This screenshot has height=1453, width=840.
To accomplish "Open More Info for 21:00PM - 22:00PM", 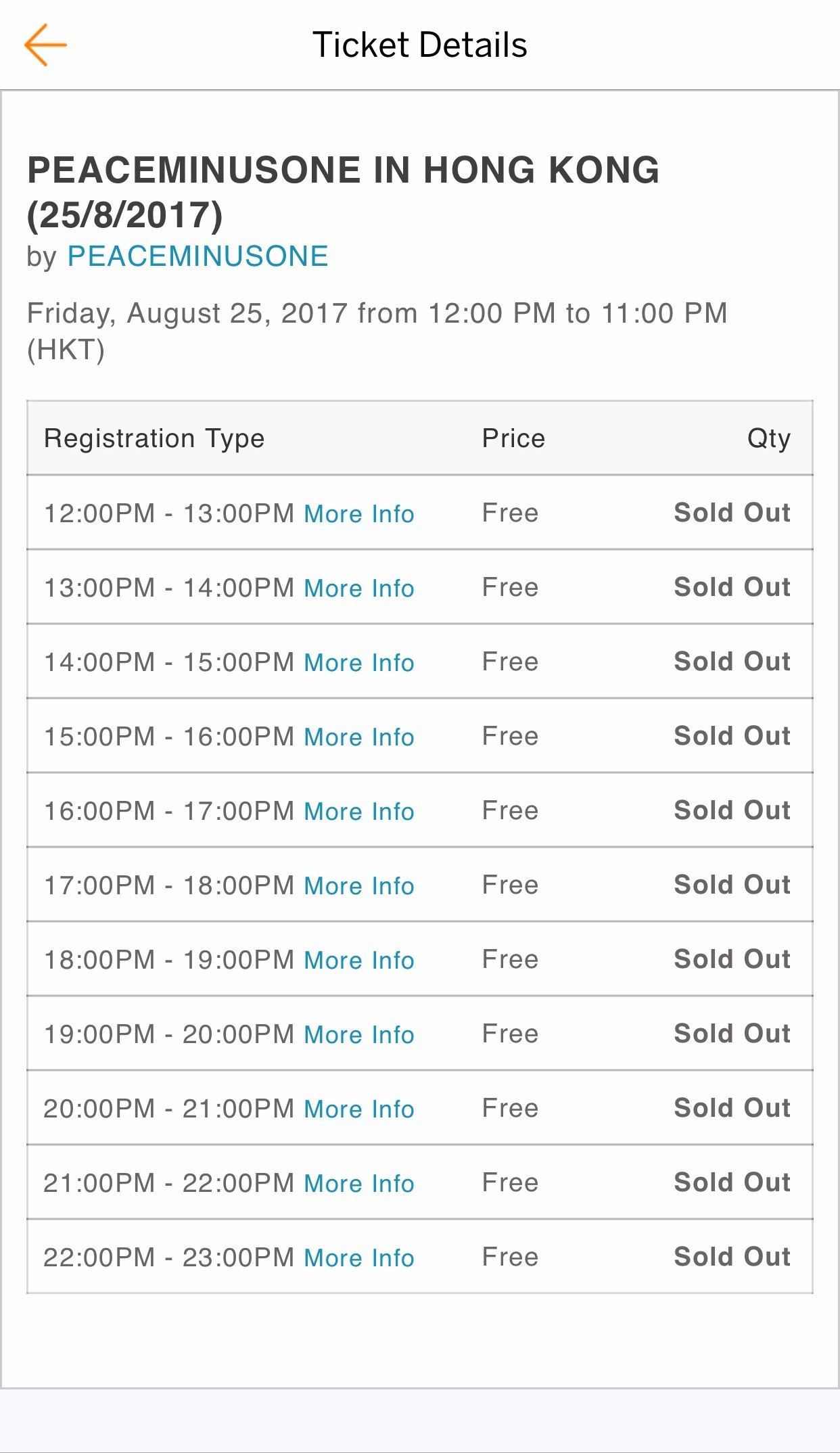I will [358, 1184].
